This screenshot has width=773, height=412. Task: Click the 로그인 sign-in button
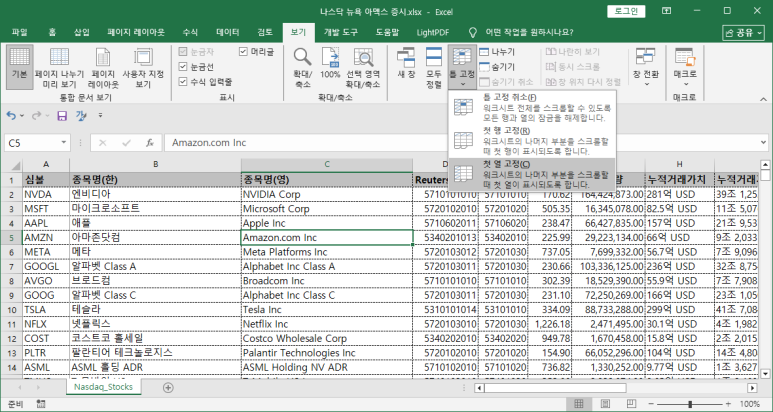click(x=626, y=11)
